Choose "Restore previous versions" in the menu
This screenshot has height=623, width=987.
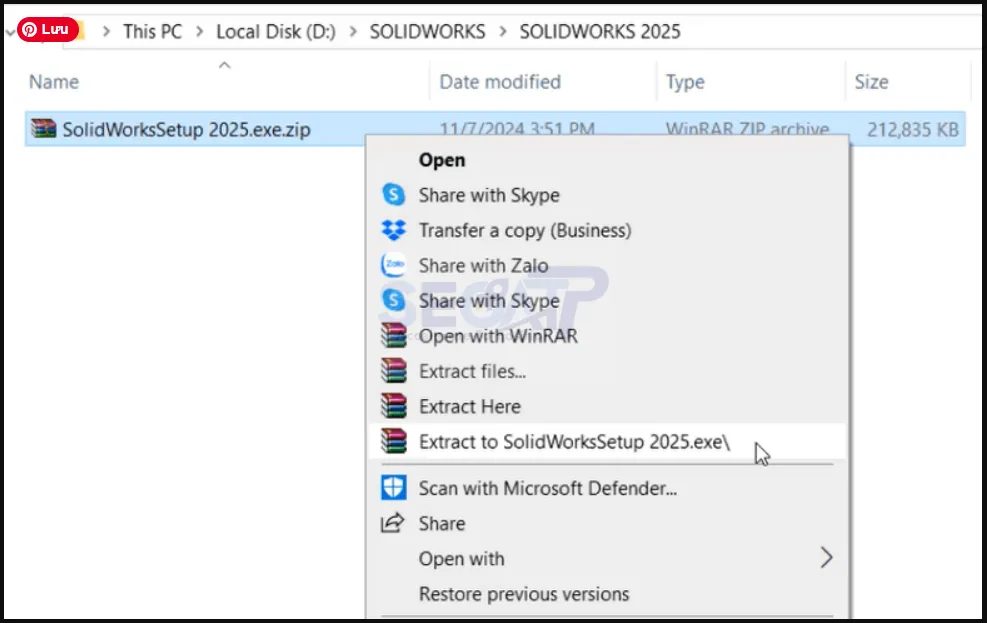[x=522, y=593]
